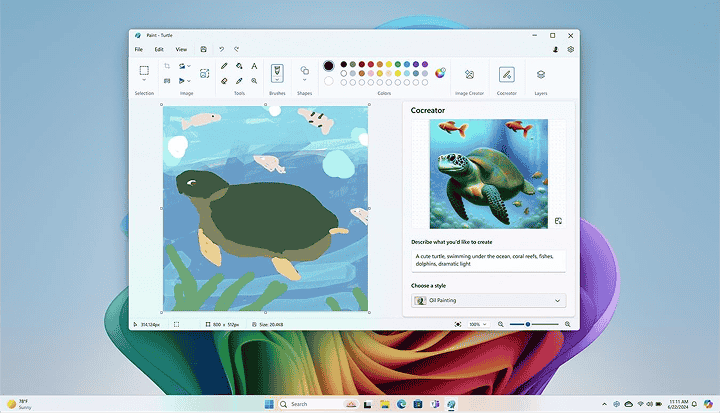Open the Layers panel
The image size is (720, 413).
pos(540,74)
